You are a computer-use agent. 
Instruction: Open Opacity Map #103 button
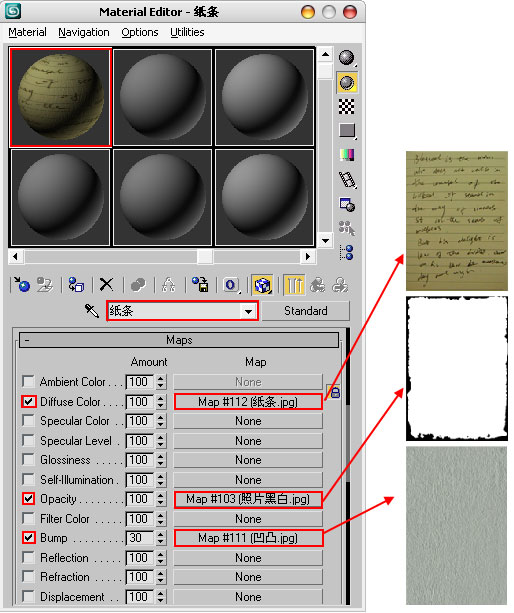(x=248, y=499)
